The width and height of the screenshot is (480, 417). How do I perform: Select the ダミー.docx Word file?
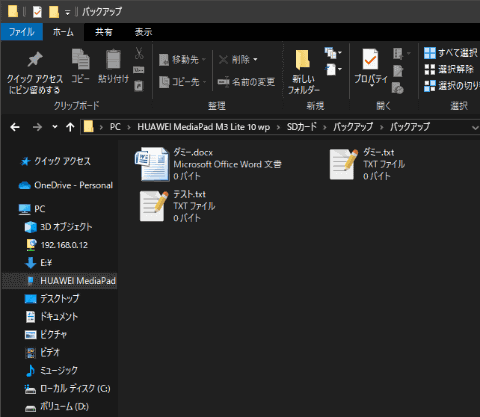coord(208,164)
